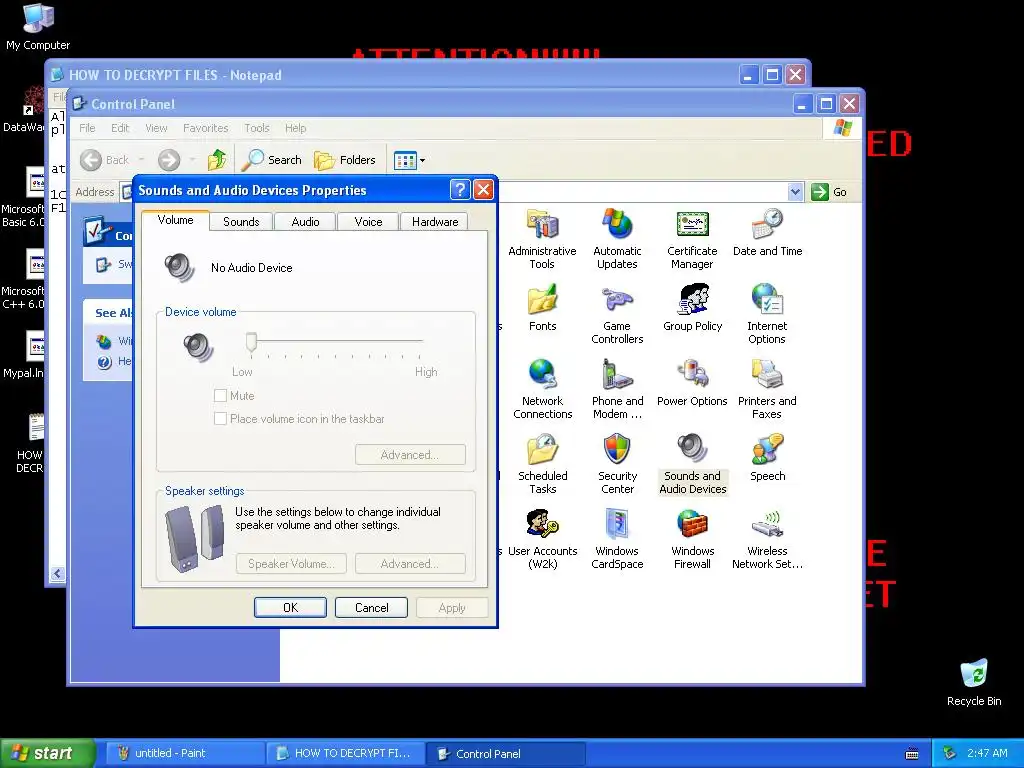The image size is (1024, 768).
Task: Open the Fonts folder icon
Action: [542, 308]
